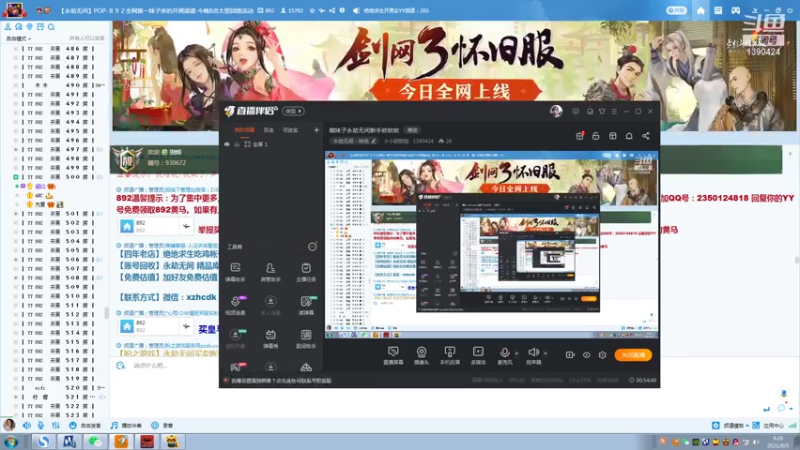Image resolution: width=800 pixels, height=450 pixels.
Task: Expand channel row 506
Action: 16,259
